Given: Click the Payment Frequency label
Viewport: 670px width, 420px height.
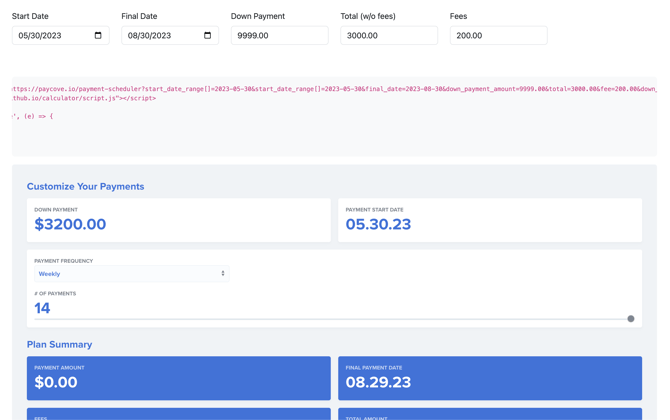Looking at the screenshot, I should tap(64, 261).
